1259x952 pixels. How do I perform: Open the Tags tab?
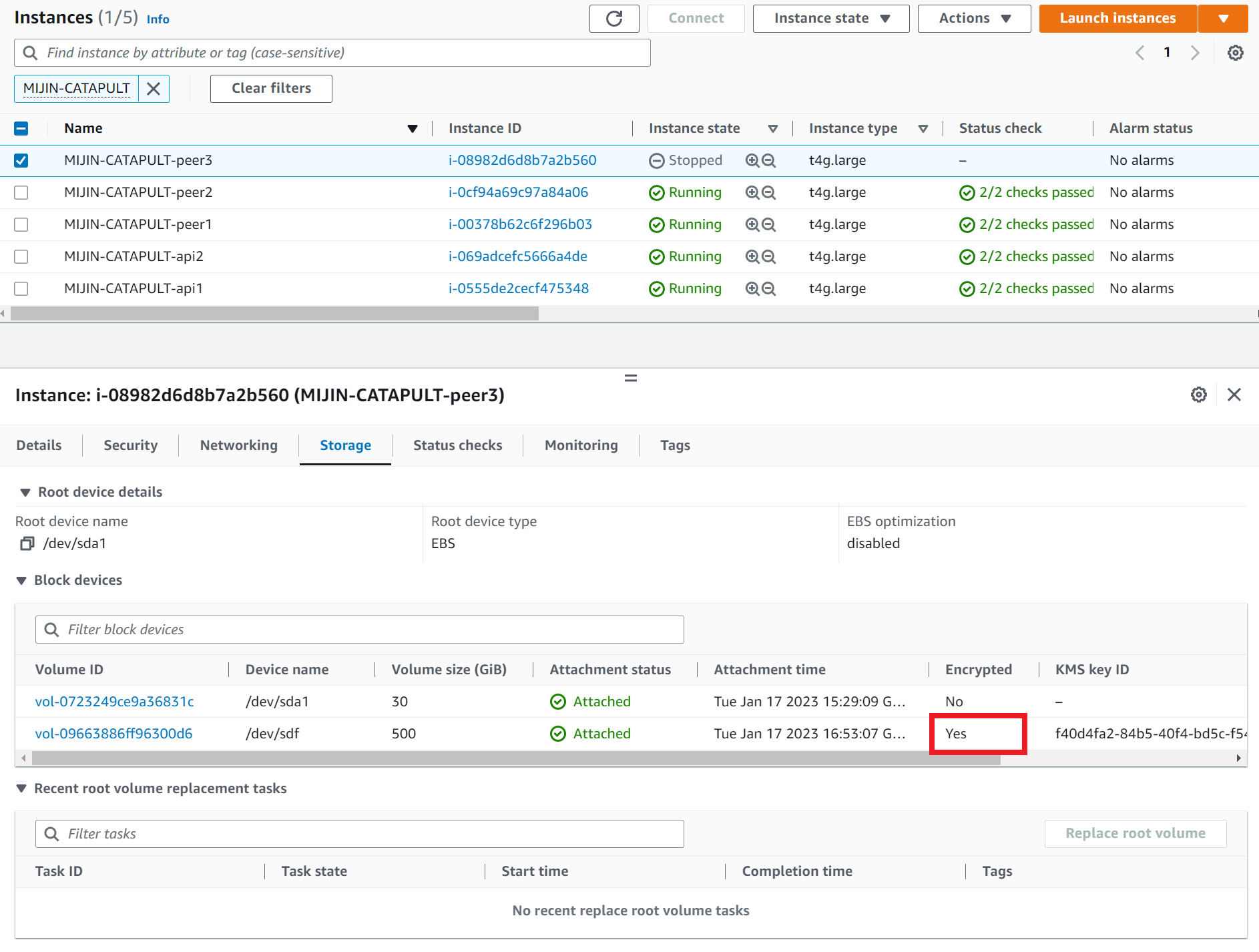coord(676,445)
